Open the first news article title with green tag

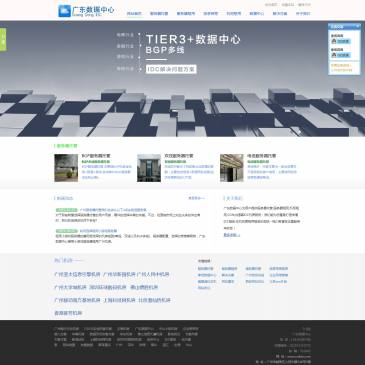pos(113,210)
